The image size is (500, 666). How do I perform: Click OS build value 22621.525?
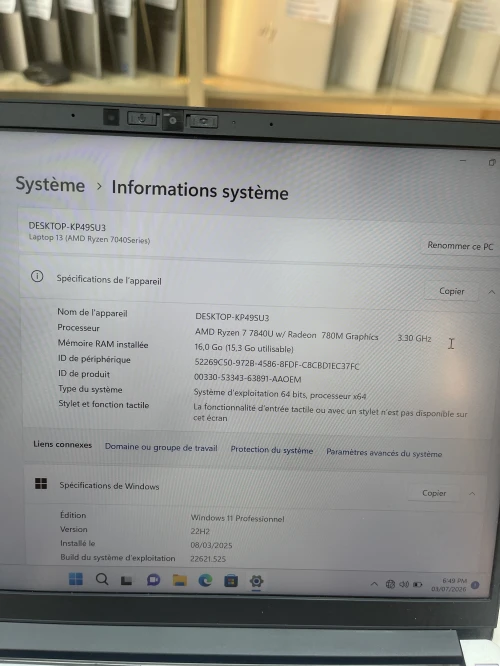tap(208, 559)
